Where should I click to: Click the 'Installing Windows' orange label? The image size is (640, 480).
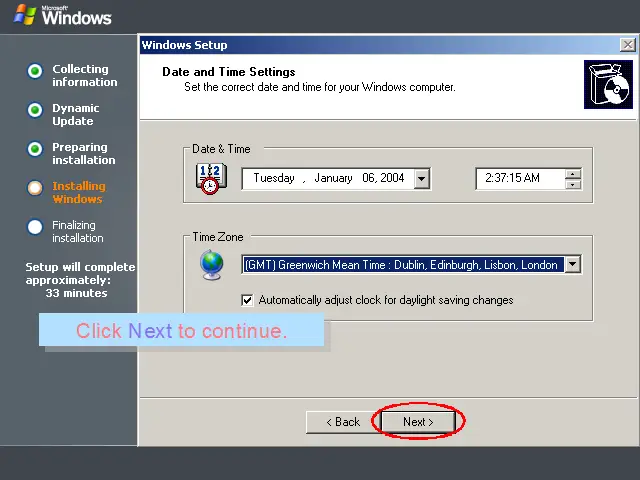click(x=79, y=192)
